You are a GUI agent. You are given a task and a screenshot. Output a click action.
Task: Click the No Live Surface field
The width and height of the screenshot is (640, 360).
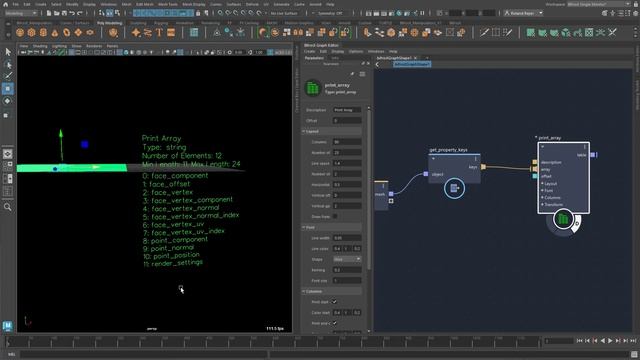coord(284,13)
